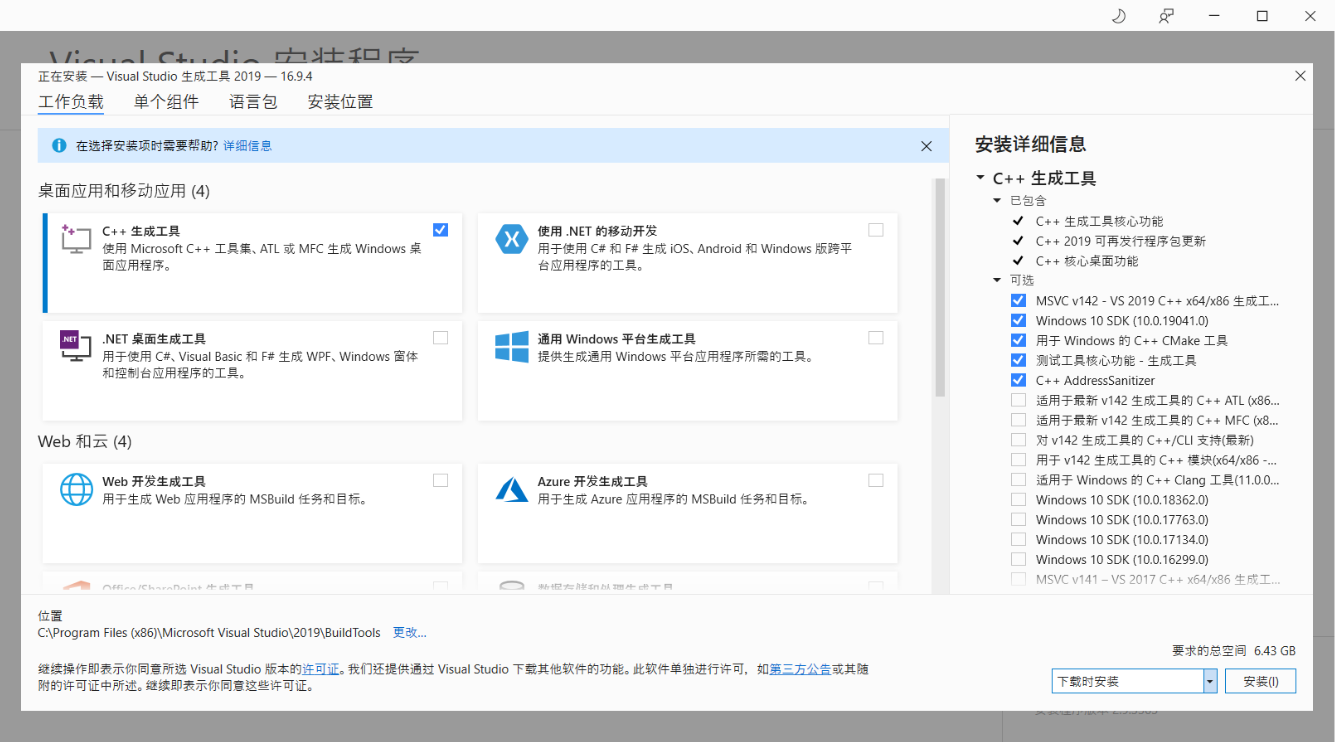Click C++ 生成工具核心功能 included item

point(1100,221)
